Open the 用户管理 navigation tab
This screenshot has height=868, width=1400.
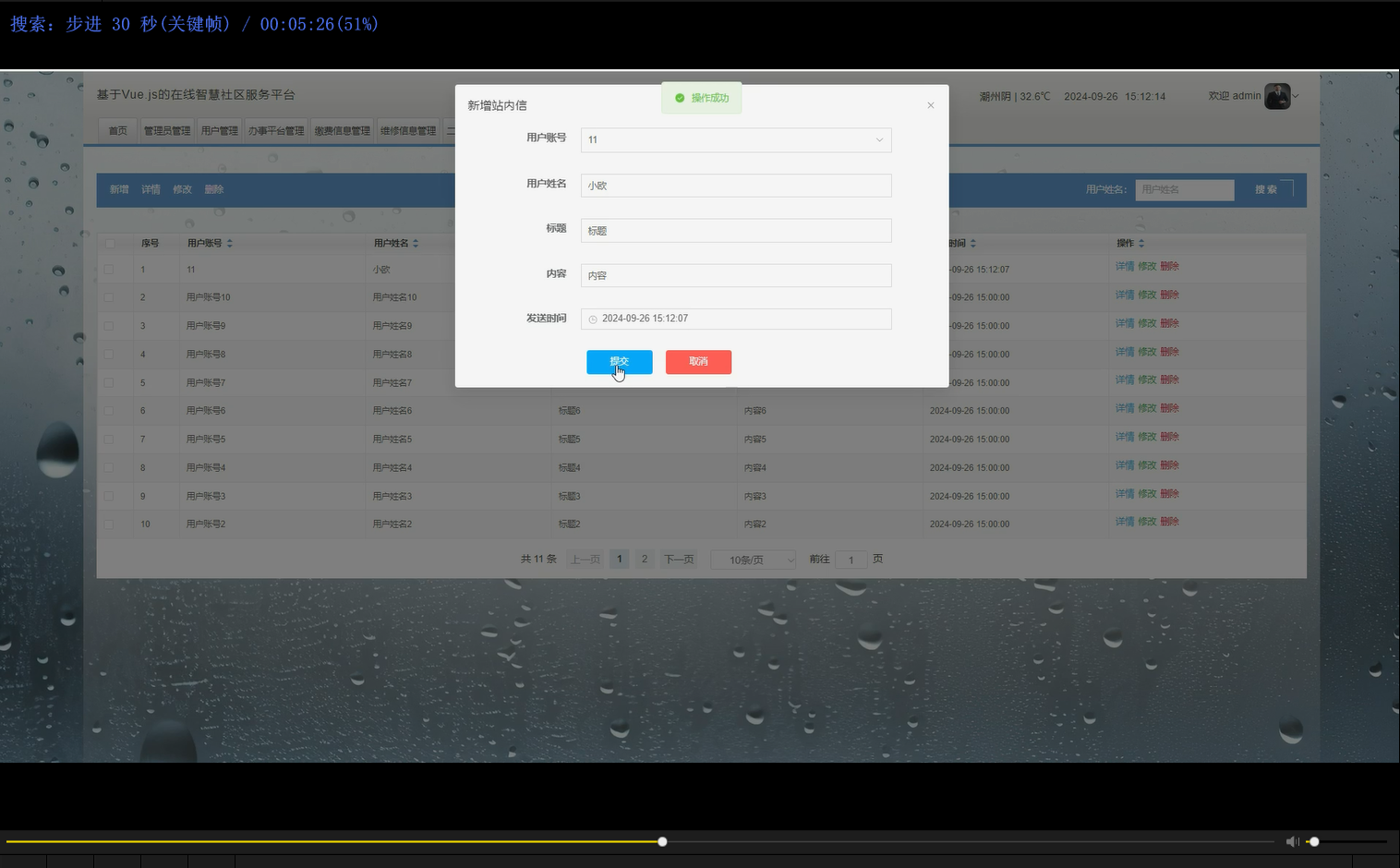[x=220, y=131]
